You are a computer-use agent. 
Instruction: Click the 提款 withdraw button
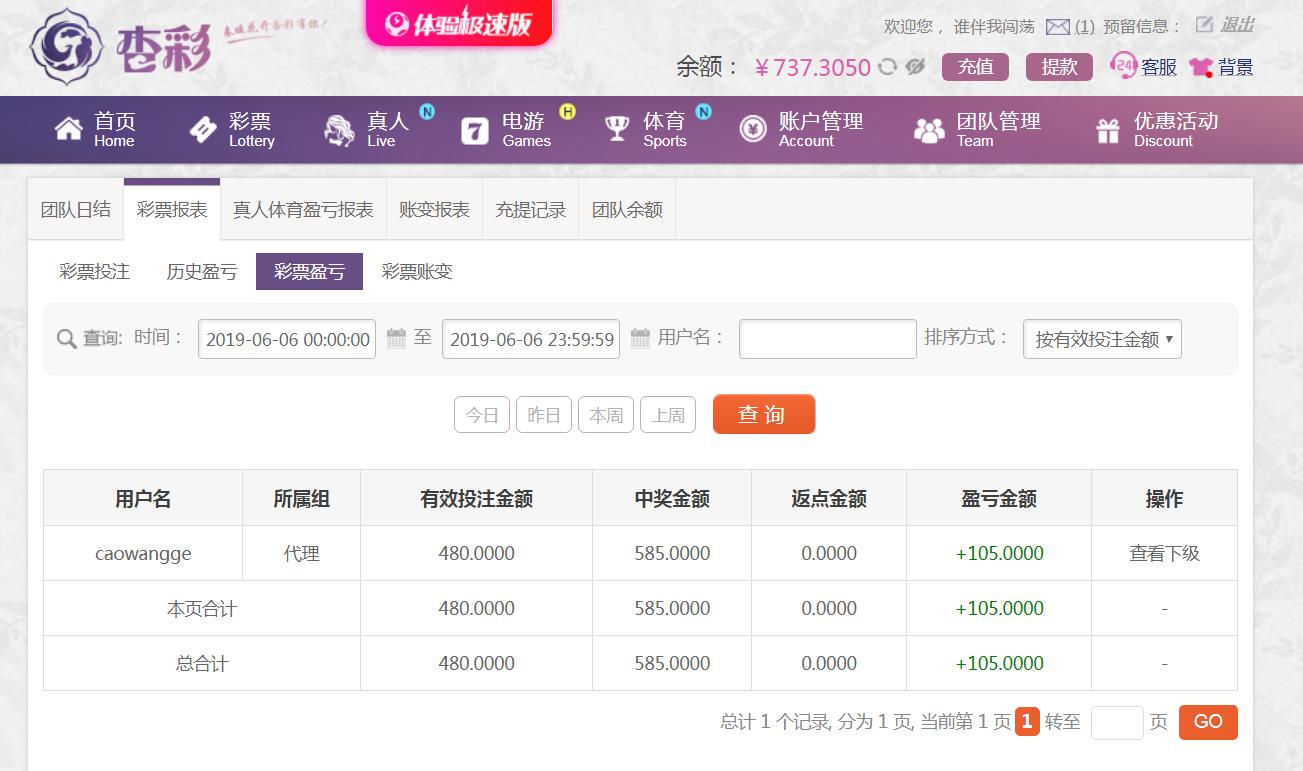pos(1060,67)
